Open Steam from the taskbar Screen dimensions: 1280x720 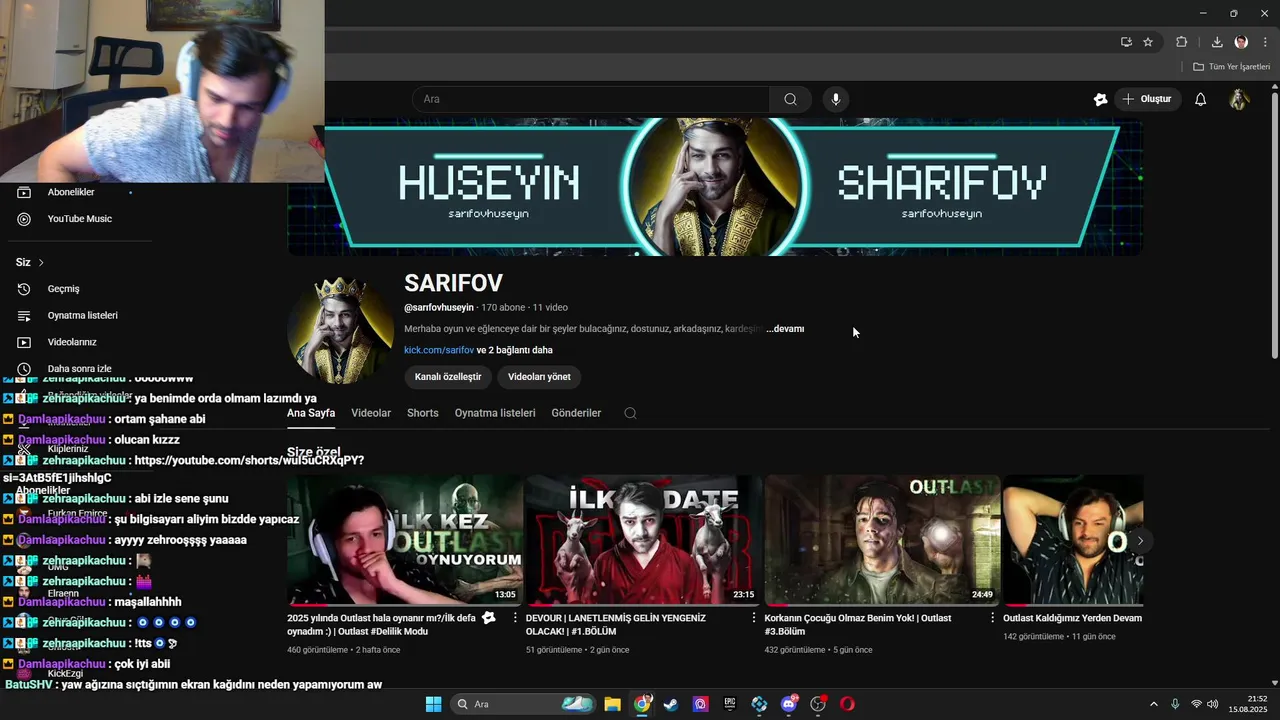tap(671, 704)
